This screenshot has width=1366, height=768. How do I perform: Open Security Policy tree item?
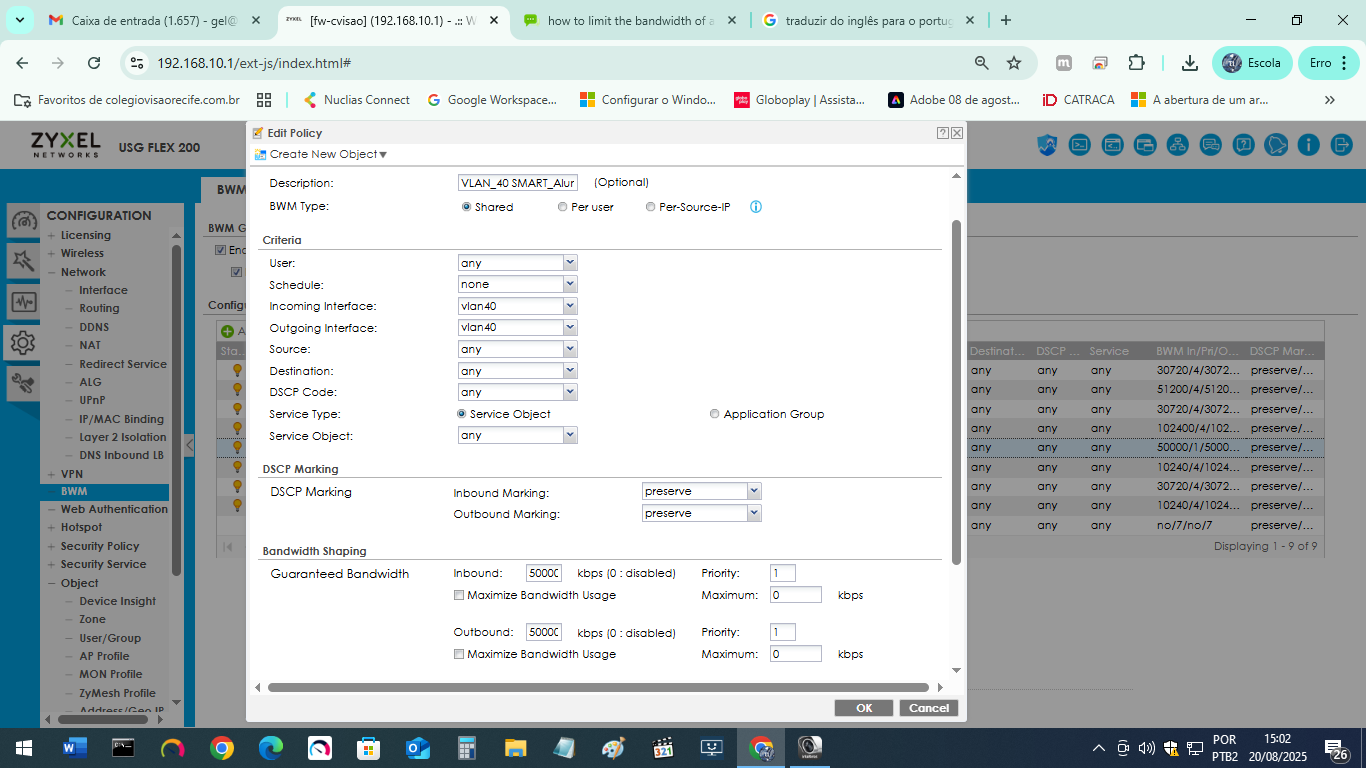[99, 546]
